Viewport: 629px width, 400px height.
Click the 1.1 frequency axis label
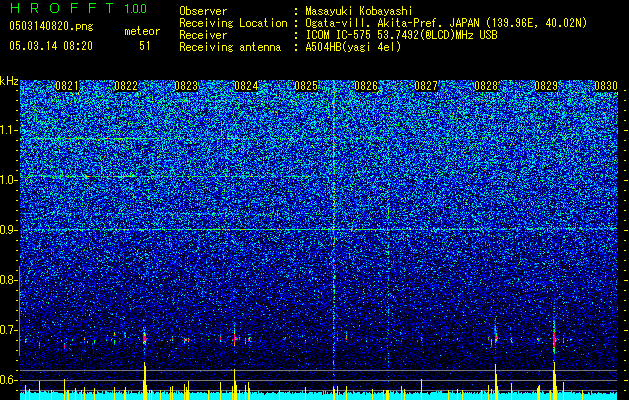click(9, 130)
